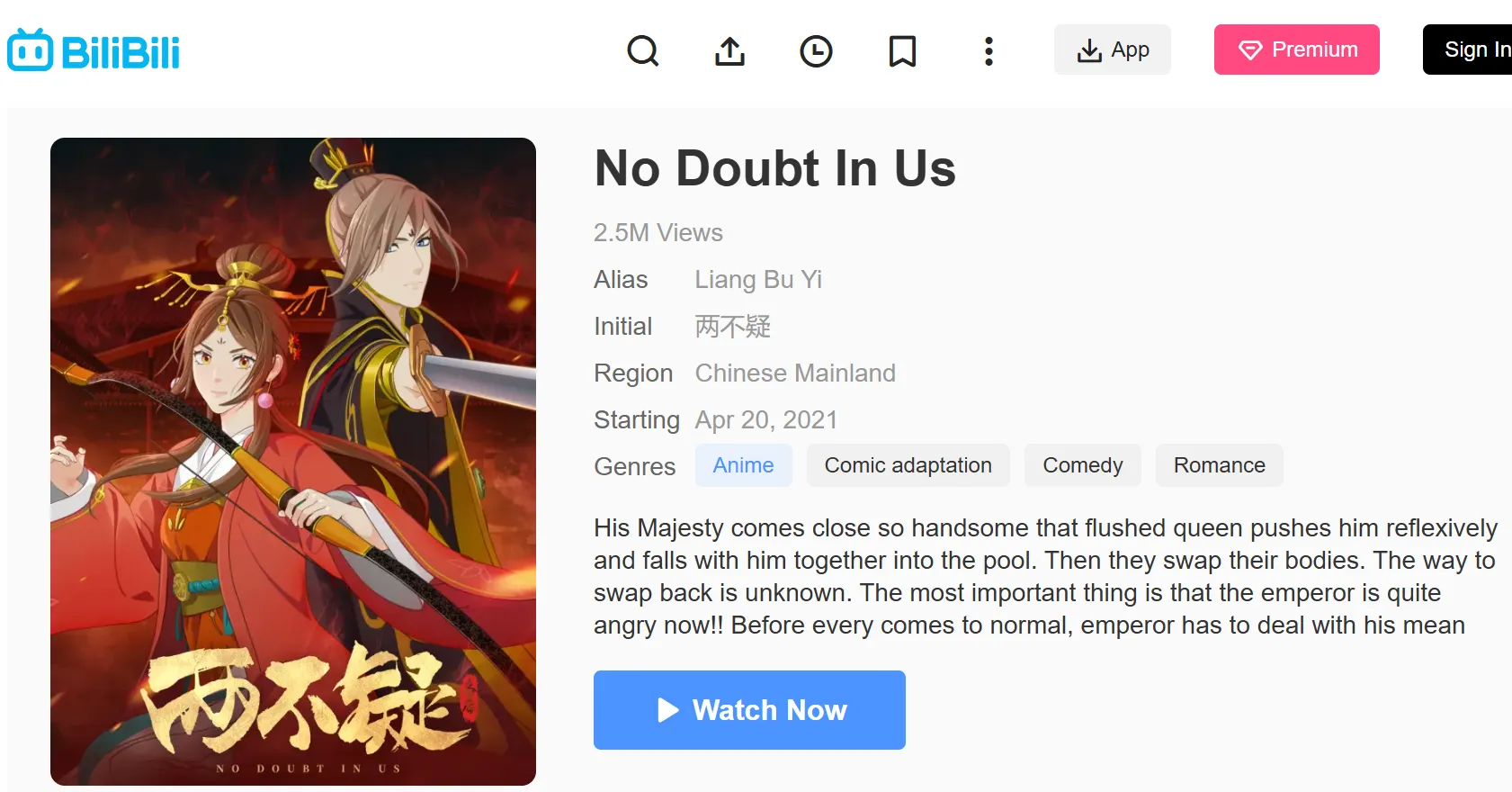Click the pink Premium button

coord(1297,49)
